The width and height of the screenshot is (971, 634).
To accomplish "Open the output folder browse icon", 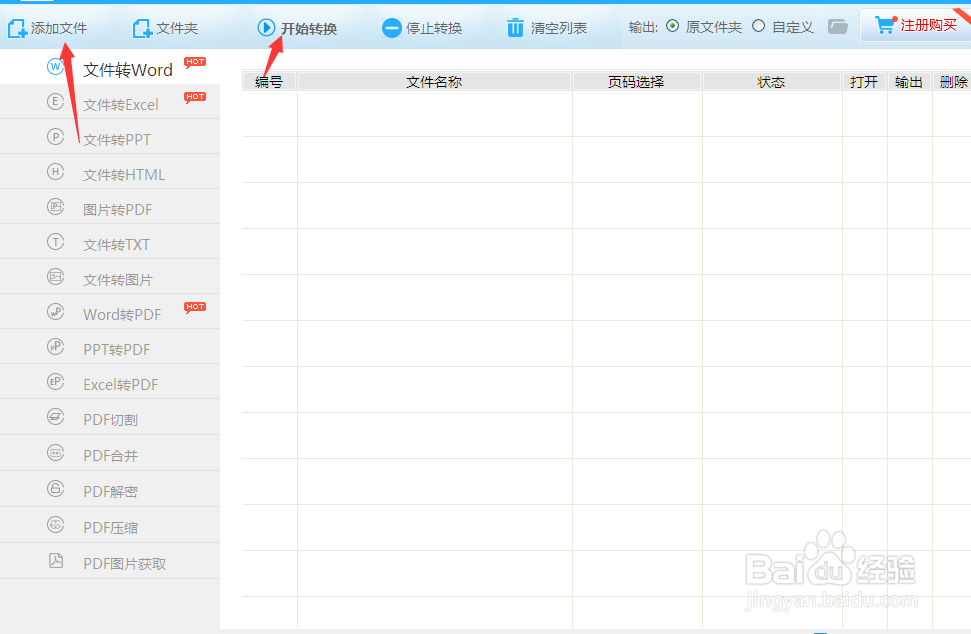I will (837, 27).
